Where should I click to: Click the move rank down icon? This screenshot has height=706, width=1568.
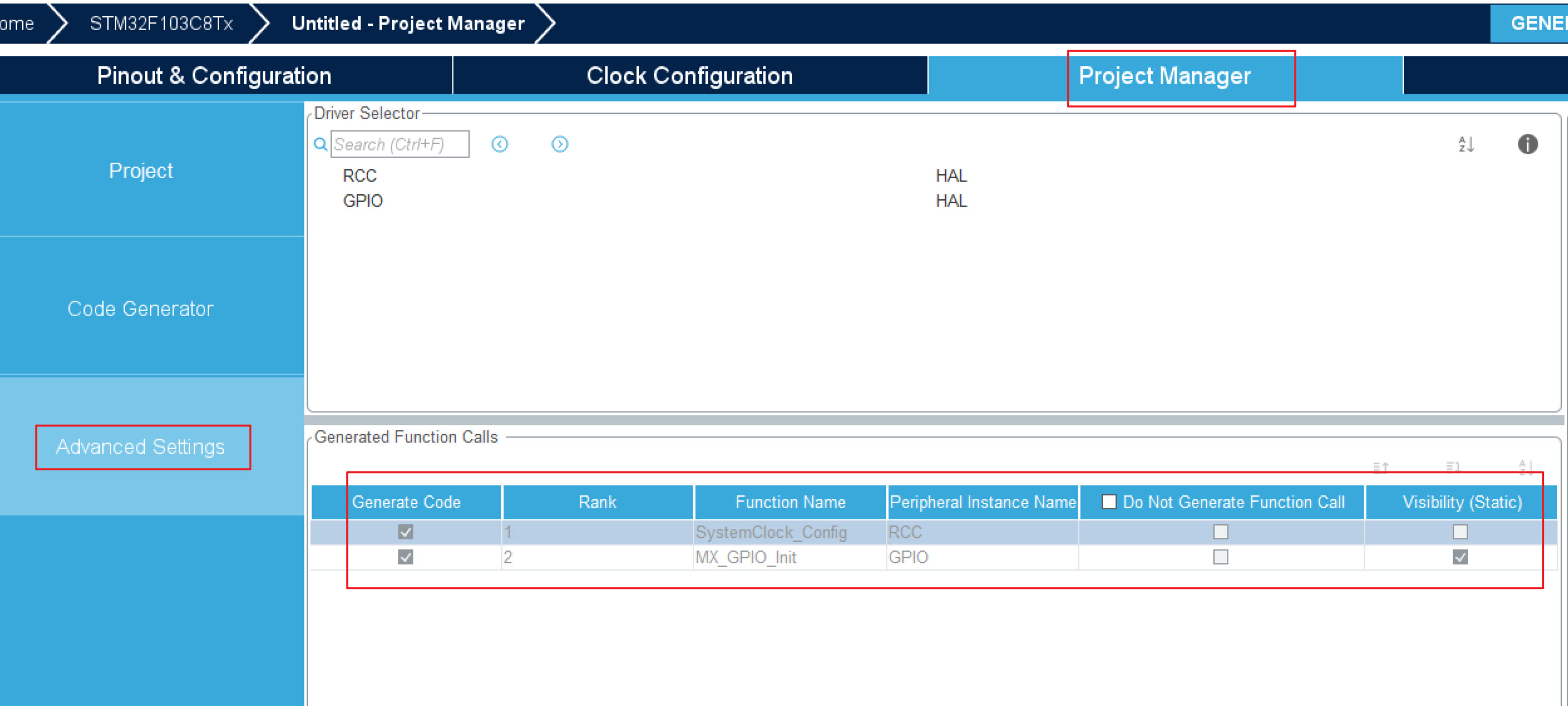click(x=1453, y=467)
